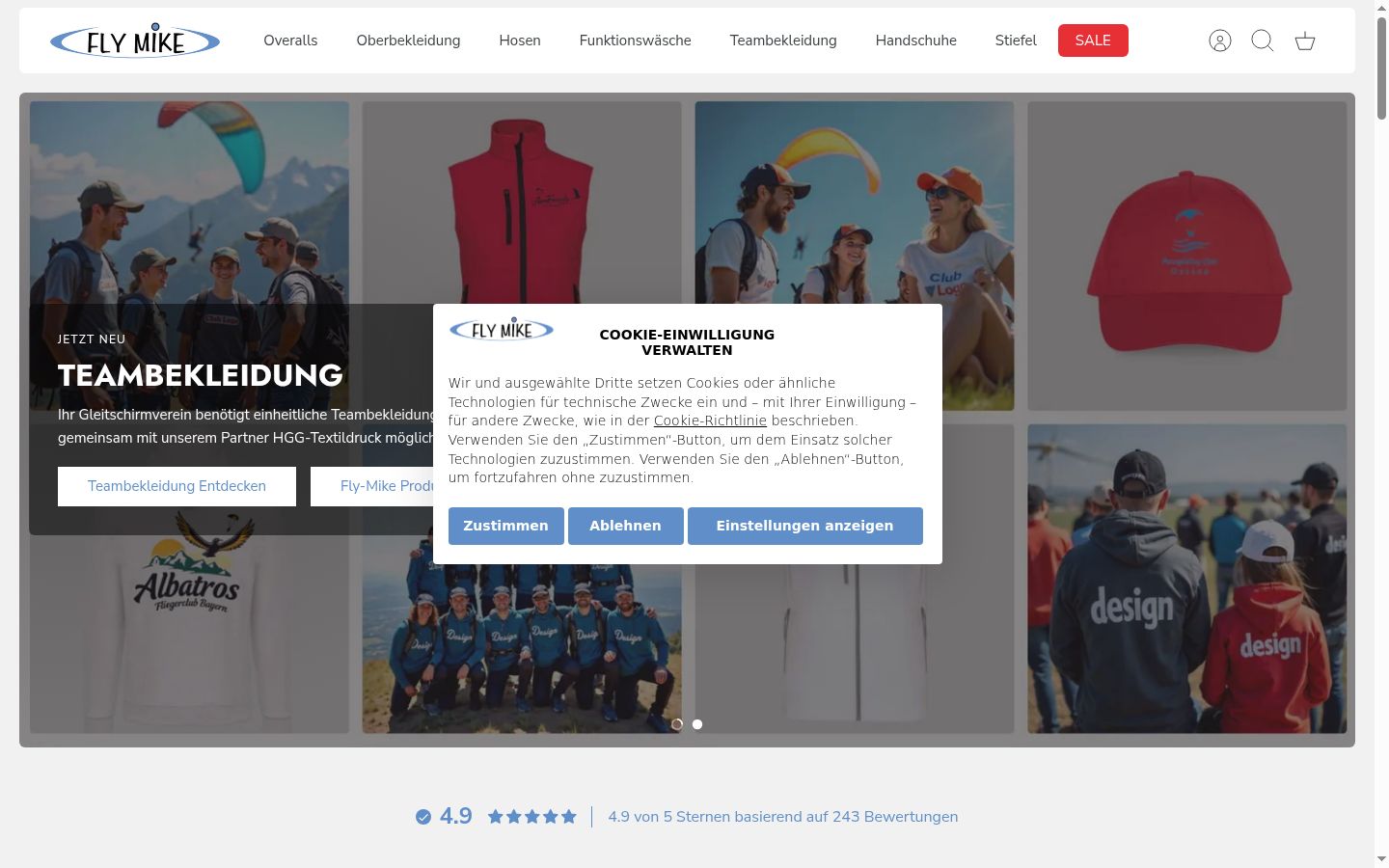The width and height of the screenshot is (1389, 868).
Task: Click the five-star rating icons
Action: (531, 817)
